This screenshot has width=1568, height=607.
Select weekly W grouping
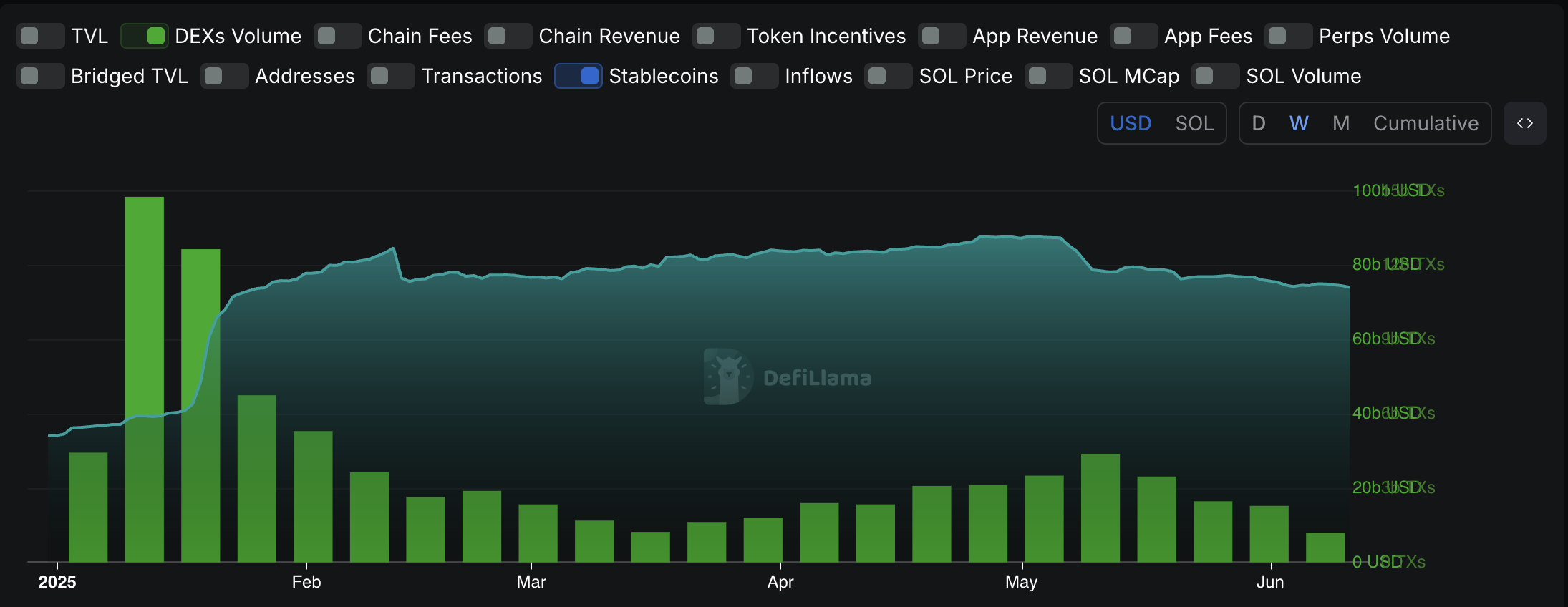pos(1299,123)
